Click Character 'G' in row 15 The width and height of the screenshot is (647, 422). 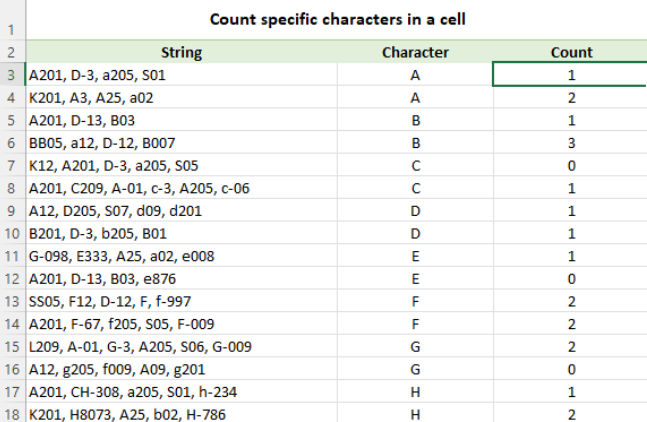tap(415, 347)
